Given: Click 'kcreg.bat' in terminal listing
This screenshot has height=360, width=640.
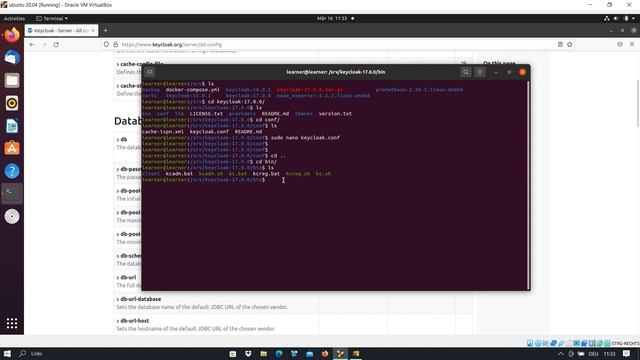Looking at the screenshot, I should pyautogui.click(x=267, y=174).
